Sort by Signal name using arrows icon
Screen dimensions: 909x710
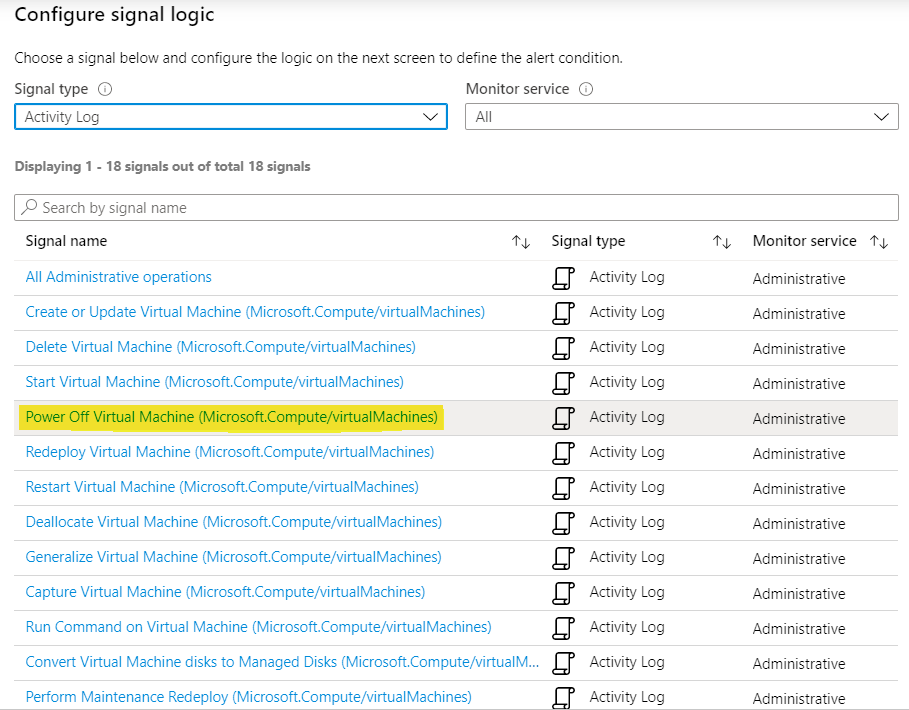pyautogui.click(x=520, y=242)
